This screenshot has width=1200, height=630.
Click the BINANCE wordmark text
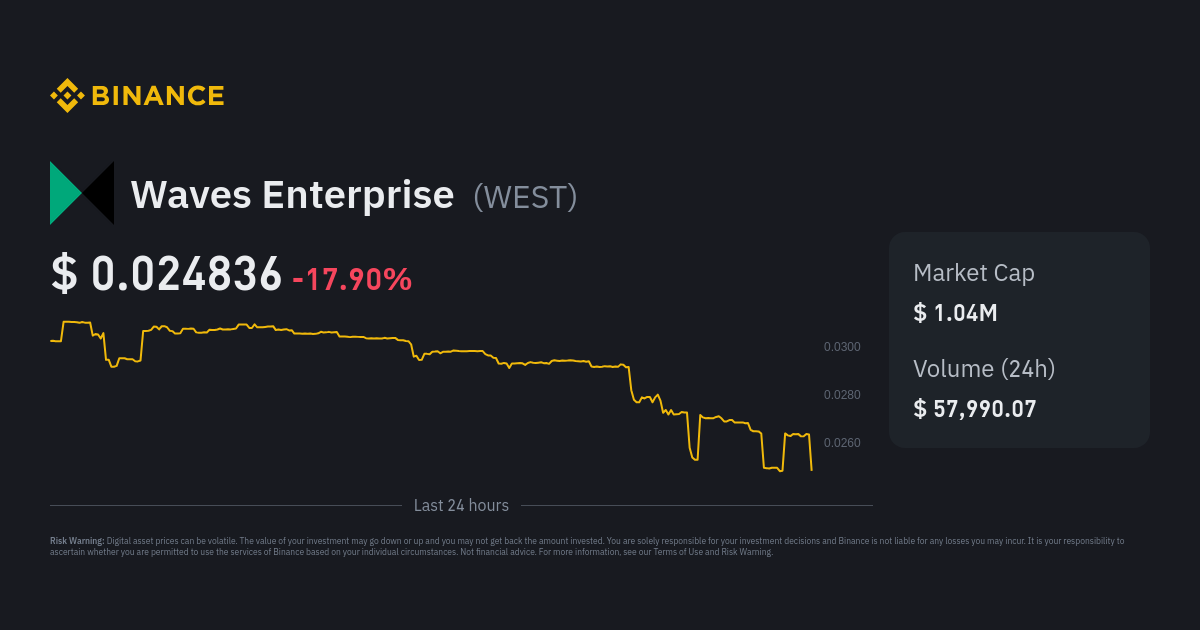click(x=158, y=96)
